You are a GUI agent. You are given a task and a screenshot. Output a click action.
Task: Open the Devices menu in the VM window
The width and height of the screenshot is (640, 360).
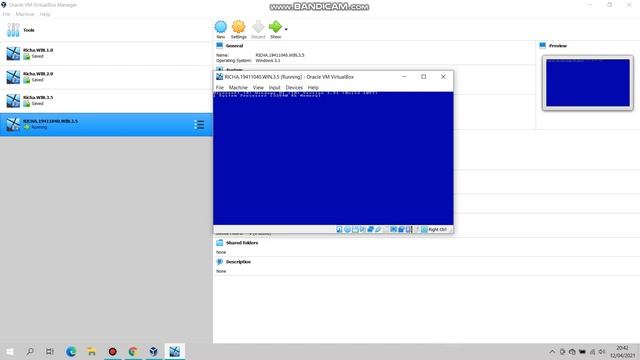(x=294, y=87)
